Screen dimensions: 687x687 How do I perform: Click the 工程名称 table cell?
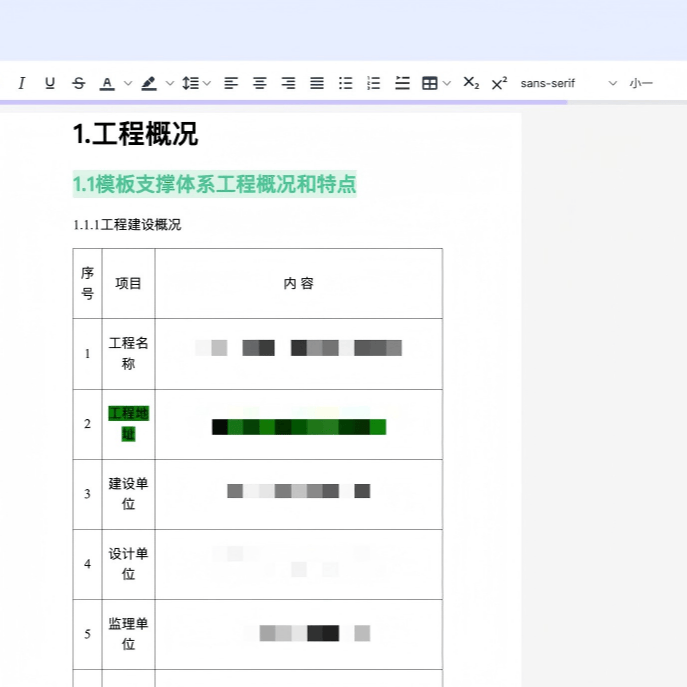coord(128,354)
